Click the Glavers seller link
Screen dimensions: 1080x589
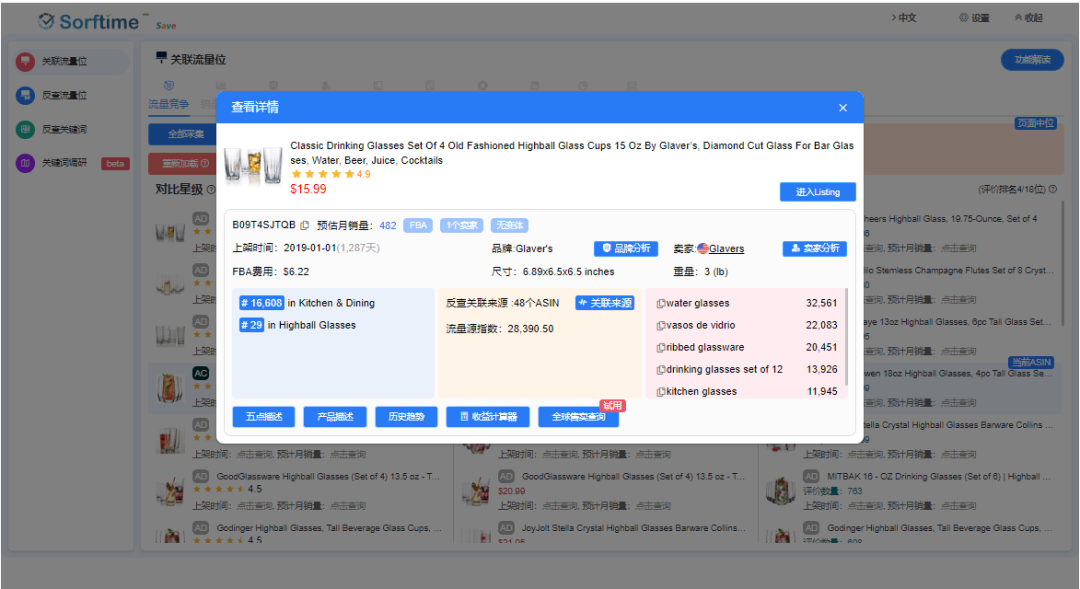pyautogui.click(x=727, y=249)
